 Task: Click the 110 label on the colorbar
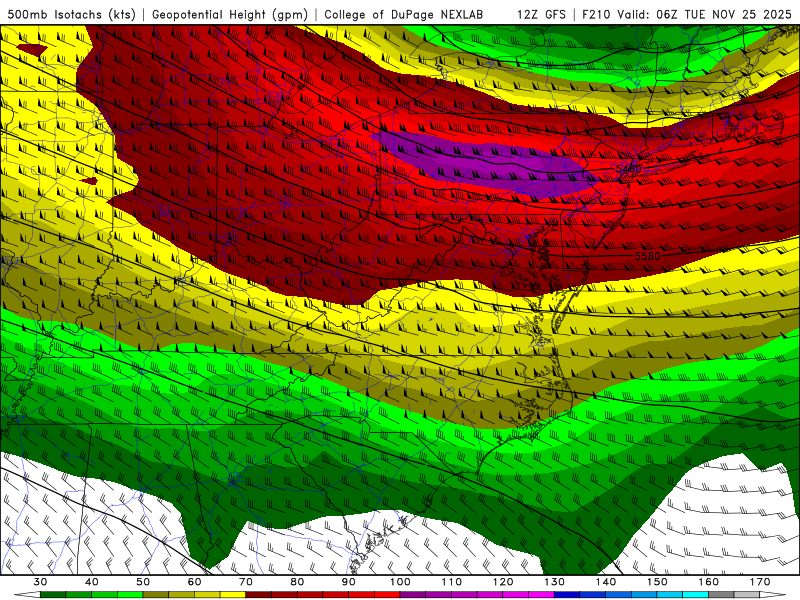[452, 582]
